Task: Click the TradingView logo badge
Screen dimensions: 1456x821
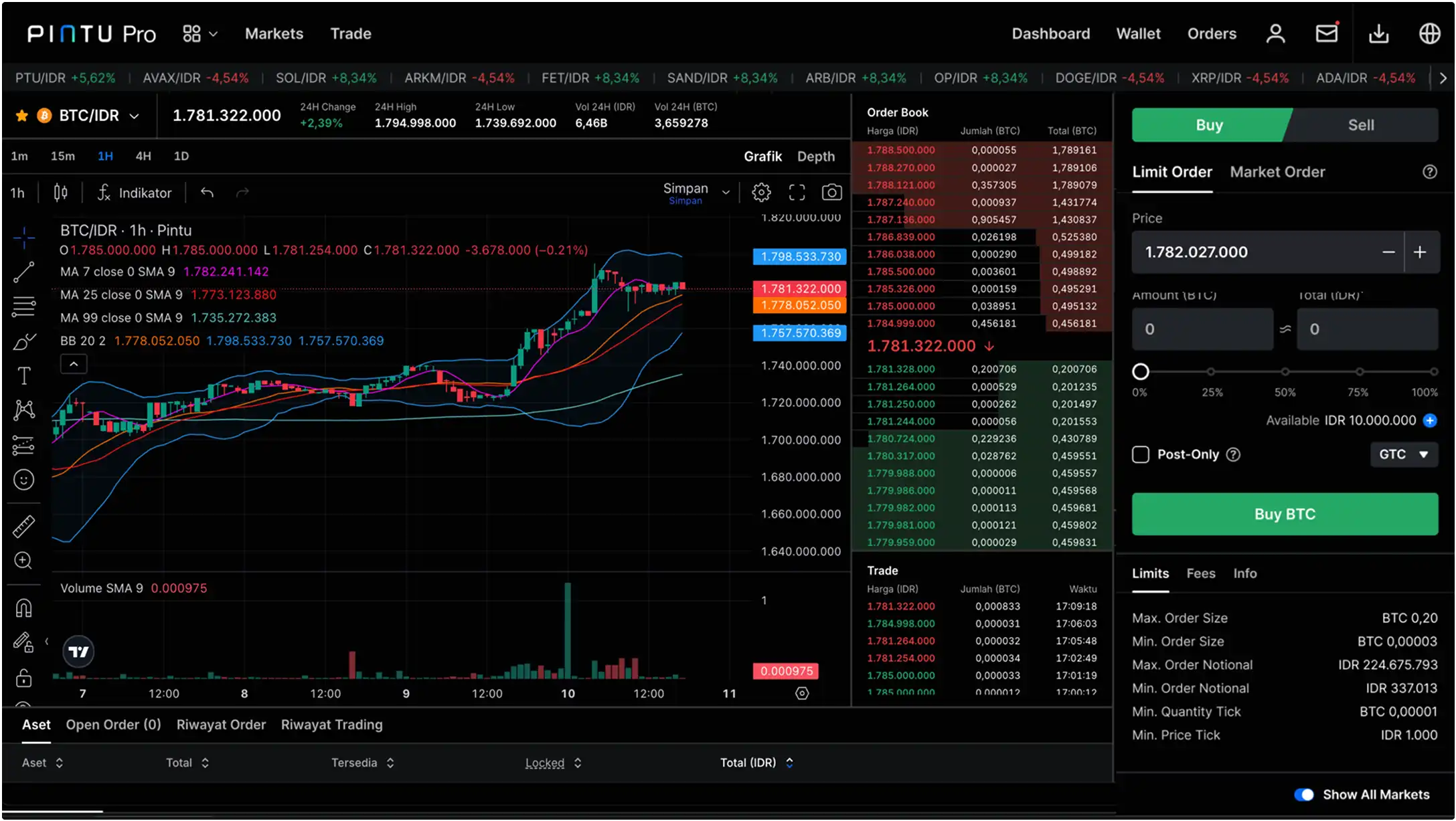Action: click(78, 652)
